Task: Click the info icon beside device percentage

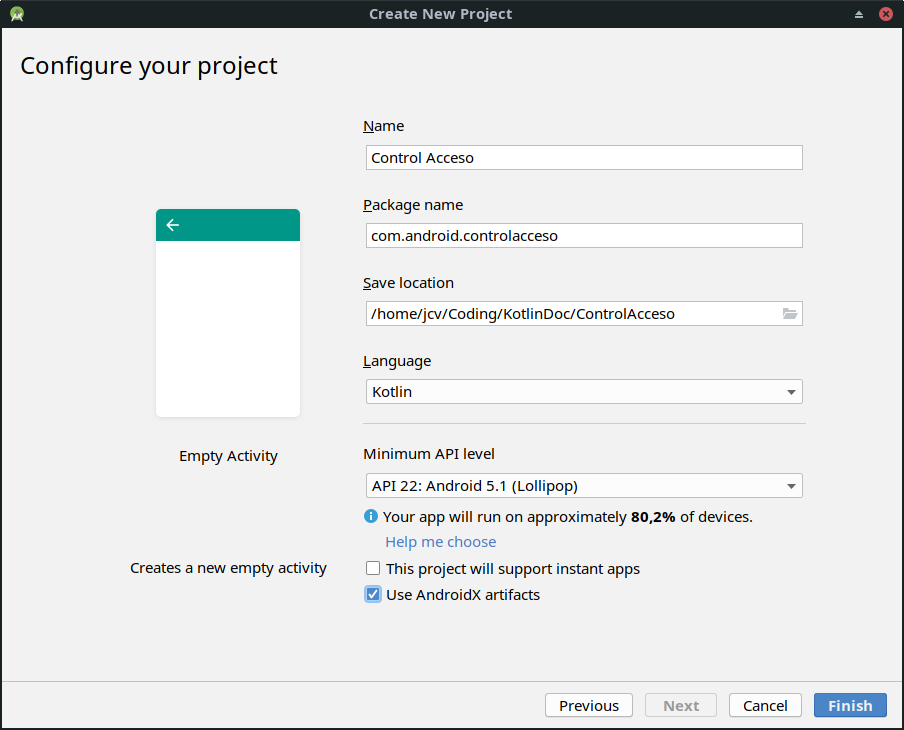Action: 371,517
